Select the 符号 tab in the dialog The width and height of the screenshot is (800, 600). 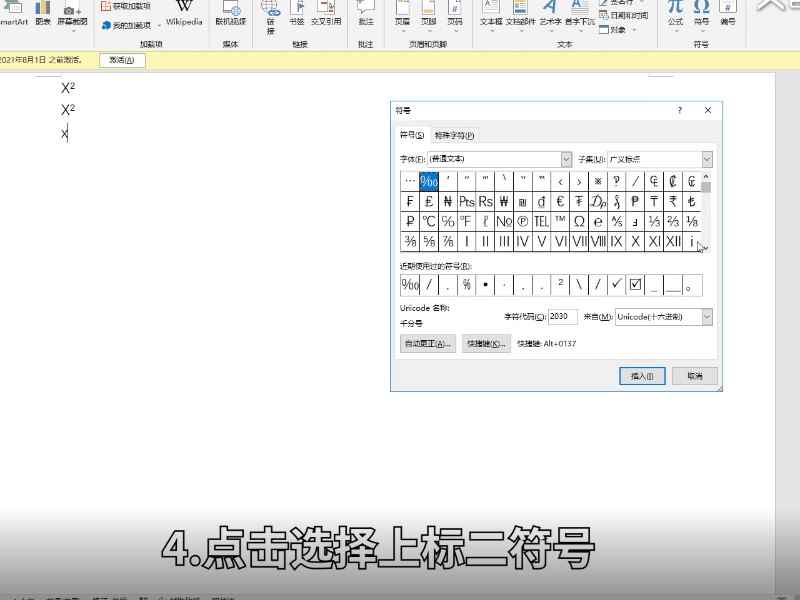click(409, 134)
